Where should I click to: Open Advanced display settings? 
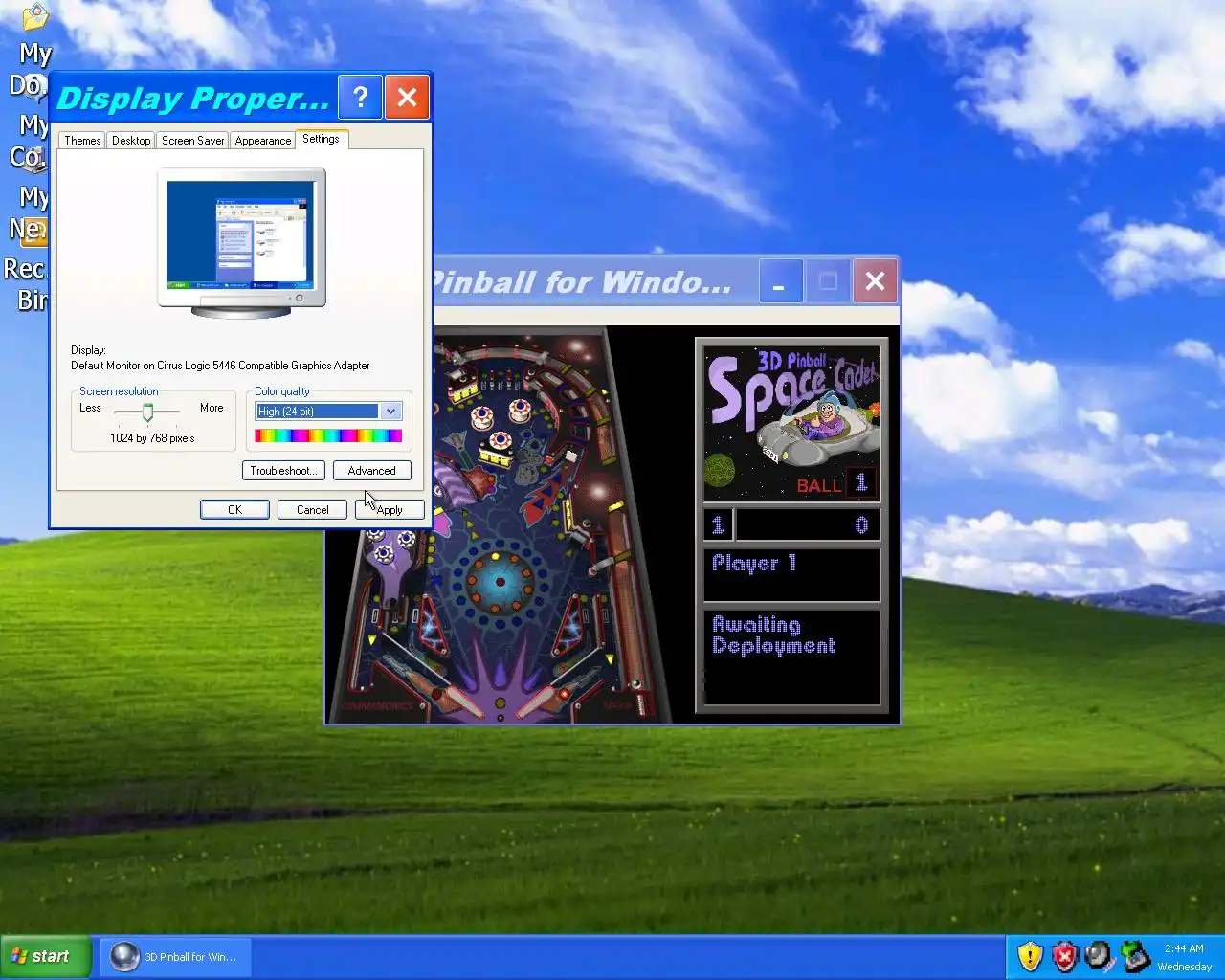click(x=371, y=471)
